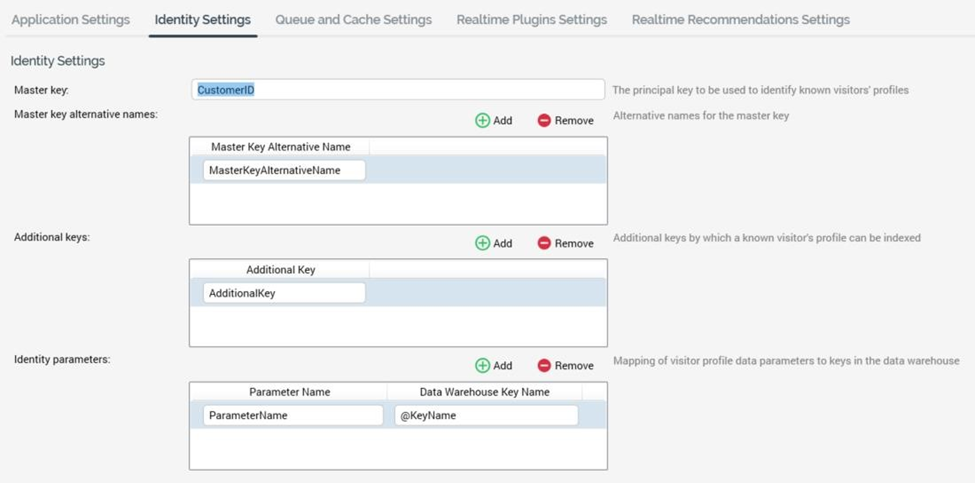Open the Application Settings tab
This screenshot has width=975, height=483.
(x=70, y=20)
